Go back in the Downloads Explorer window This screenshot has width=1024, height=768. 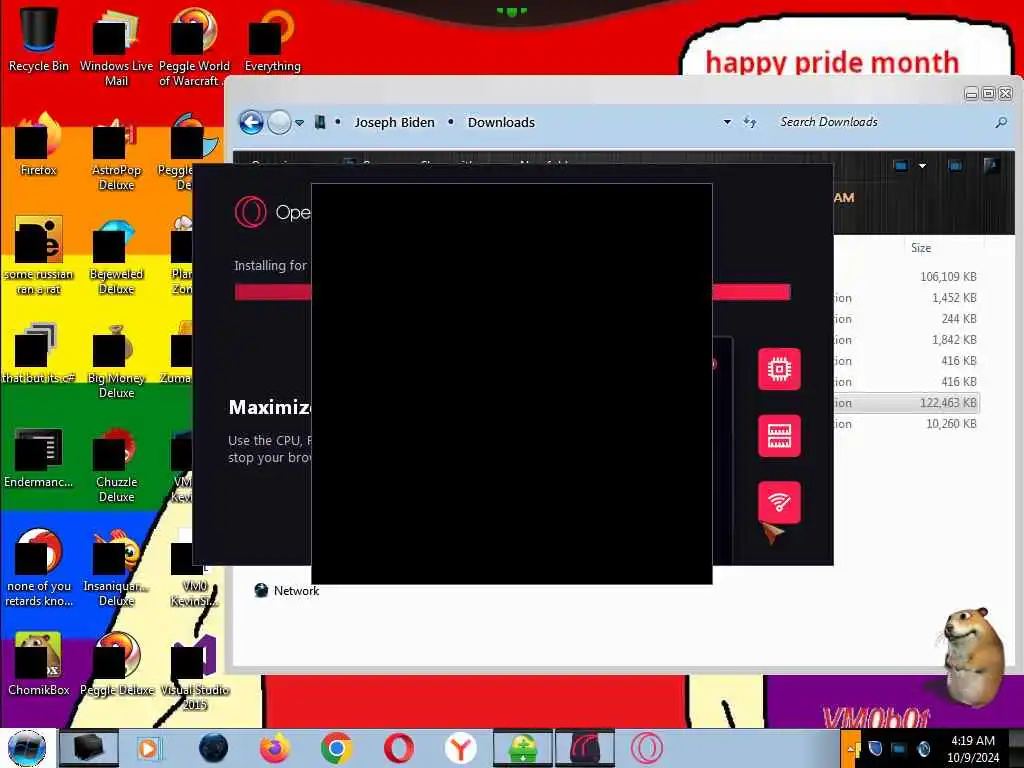251,122
